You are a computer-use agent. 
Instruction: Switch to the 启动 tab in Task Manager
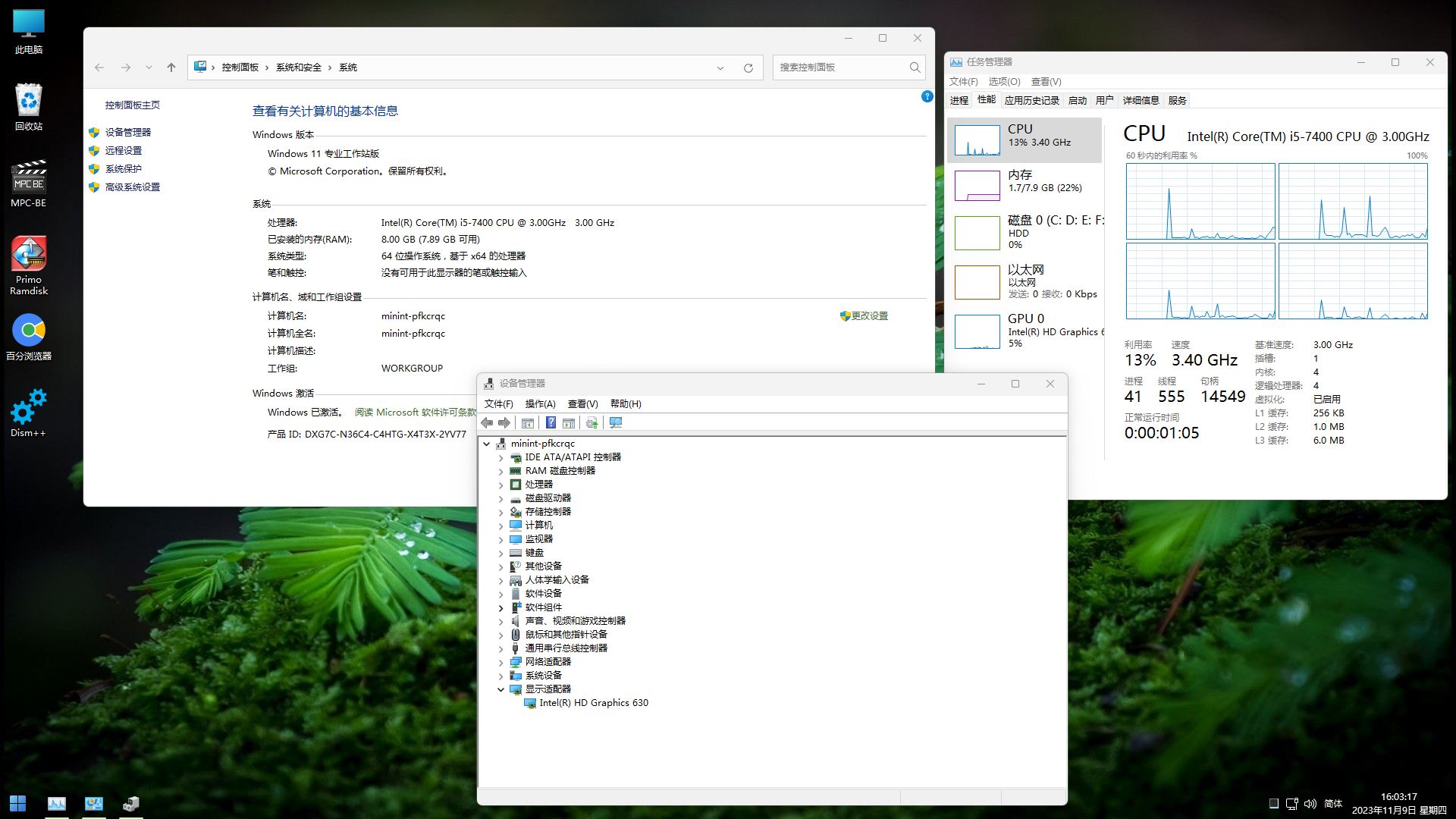click(x=1077, y=100)
